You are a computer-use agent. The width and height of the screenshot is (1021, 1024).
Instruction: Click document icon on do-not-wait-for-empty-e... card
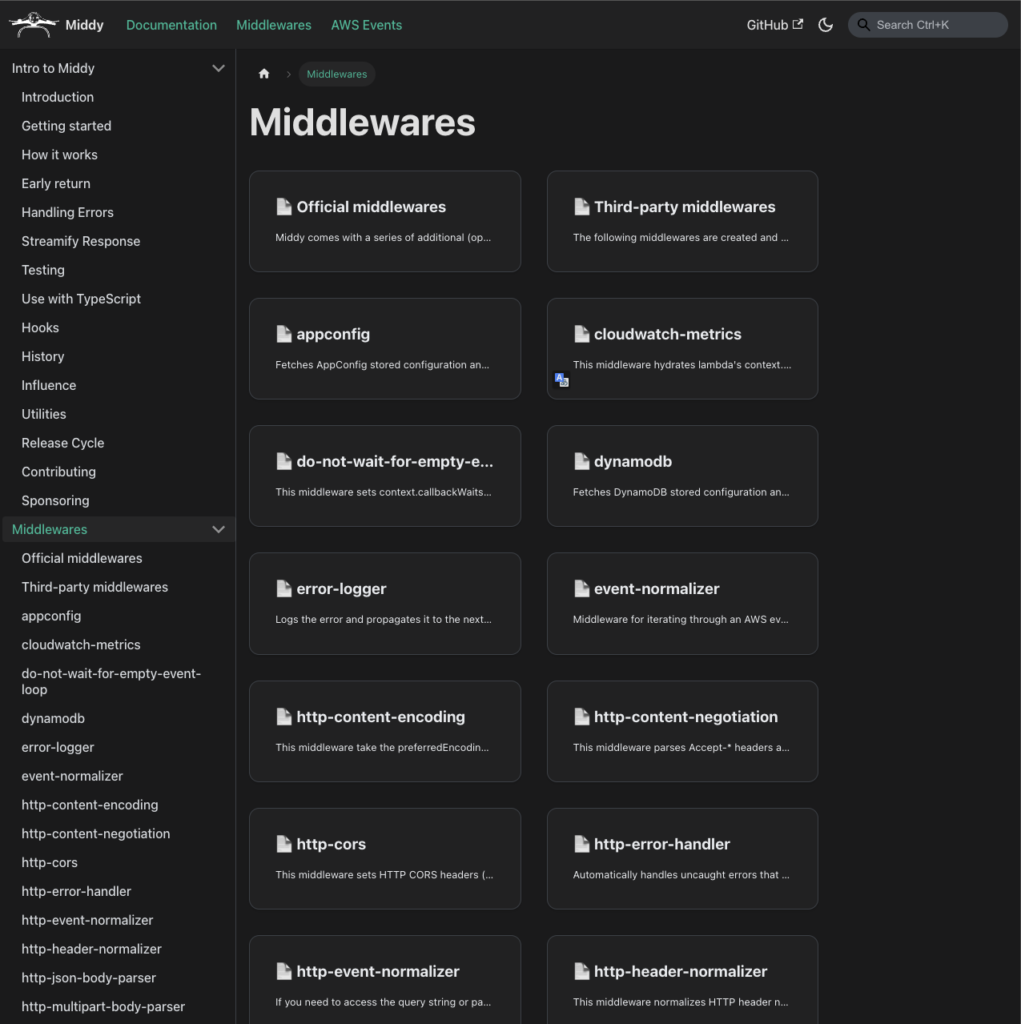pyautogui.click(x=284, y=461)
